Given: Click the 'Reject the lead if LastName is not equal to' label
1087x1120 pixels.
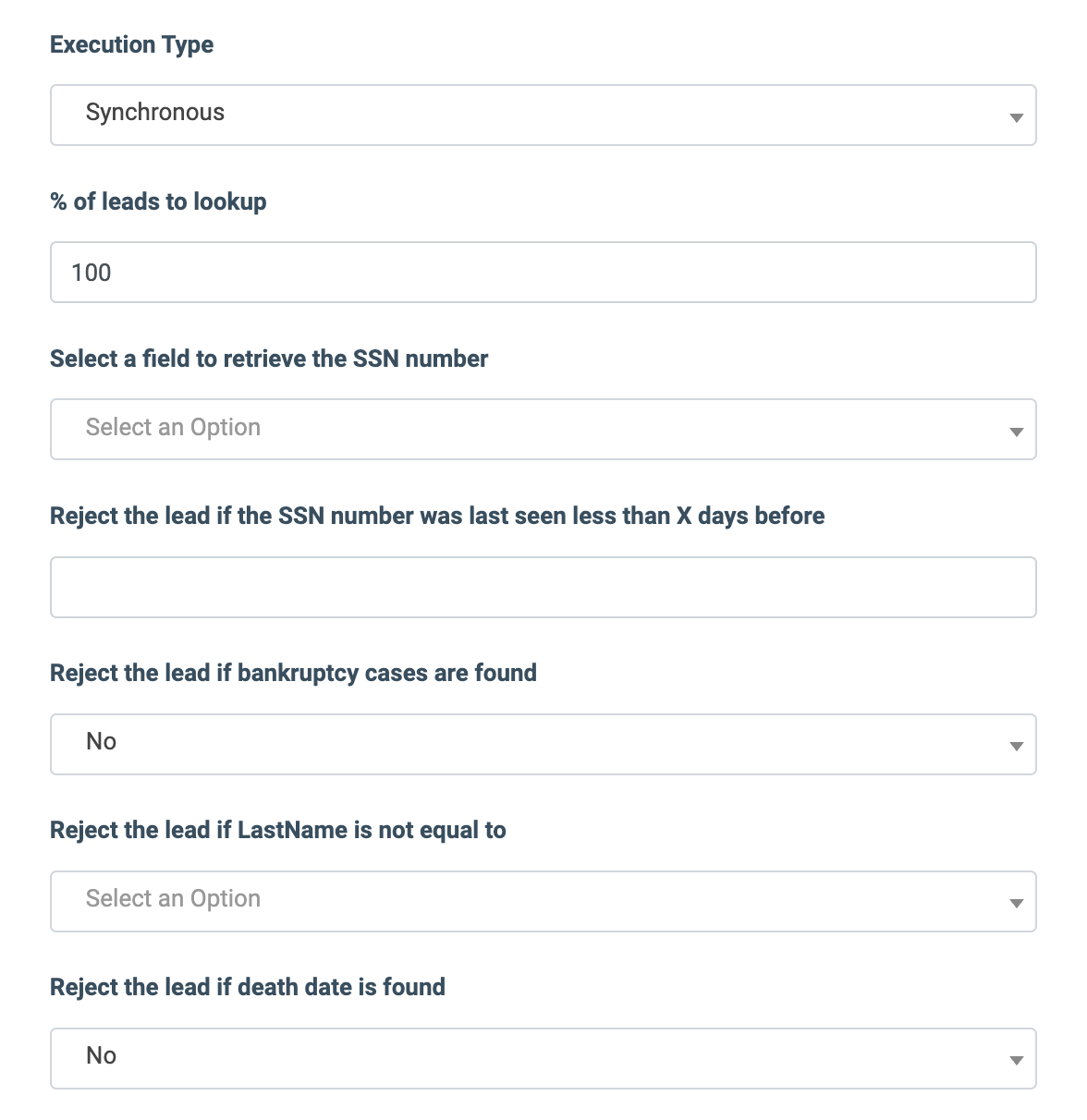Looking at the screenshot, I should [278, 830].
